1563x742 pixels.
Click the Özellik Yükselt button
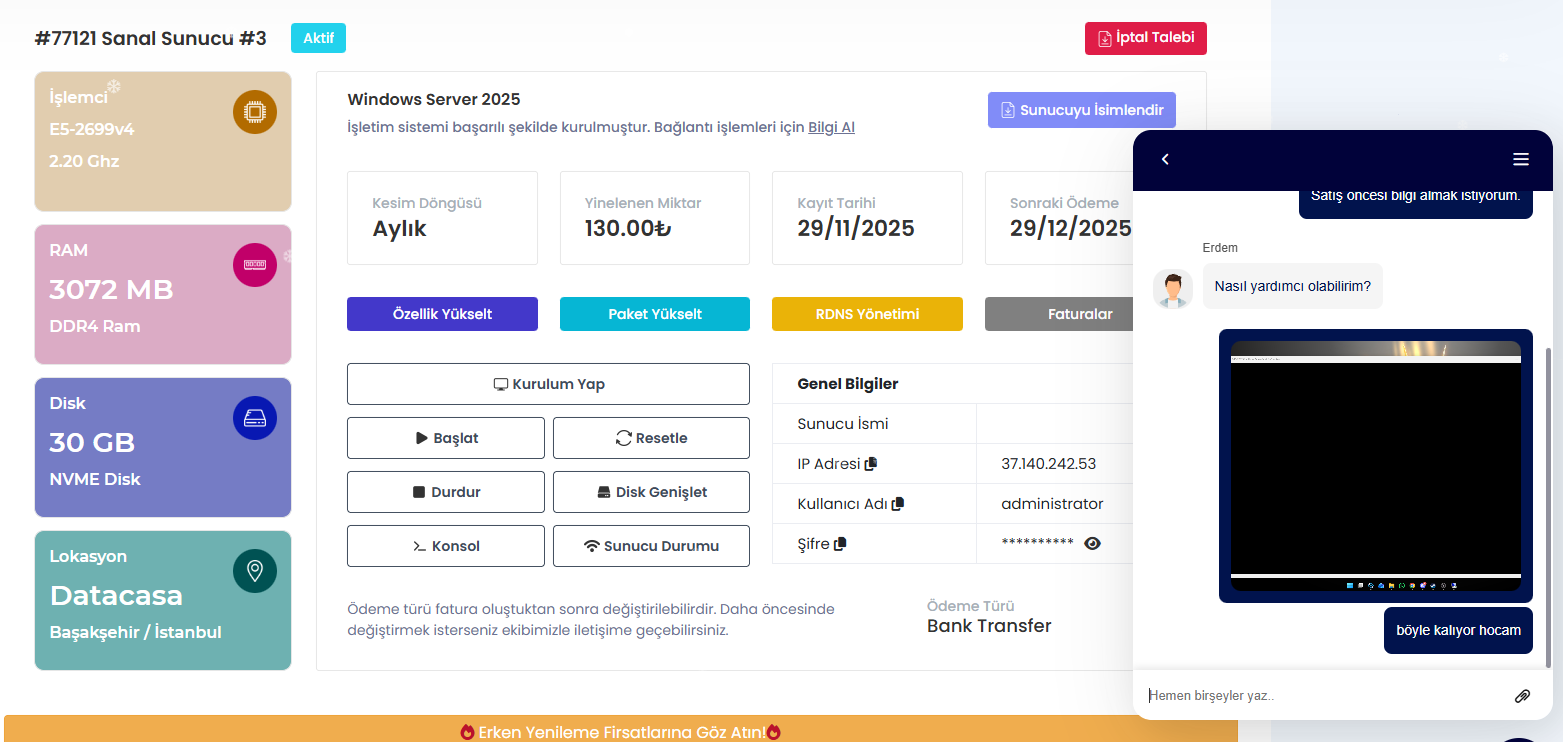point(442,314)
